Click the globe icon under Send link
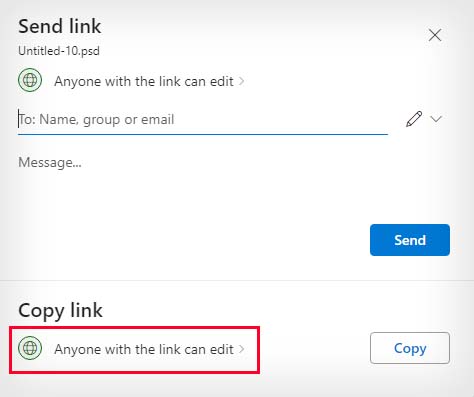 click(30, 80)
